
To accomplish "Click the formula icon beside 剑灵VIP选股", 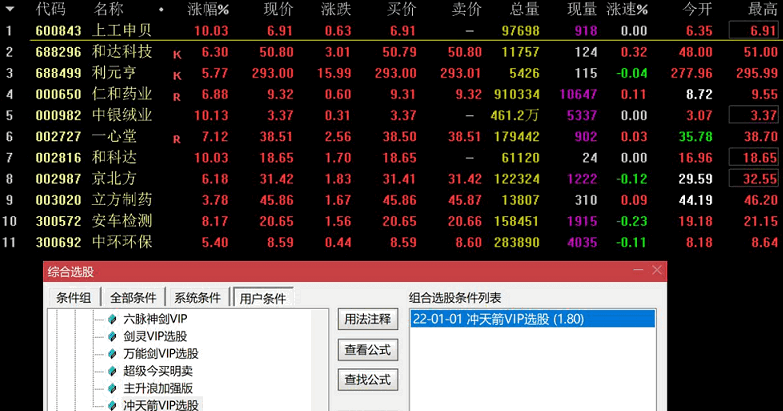I will click(112, 337).
